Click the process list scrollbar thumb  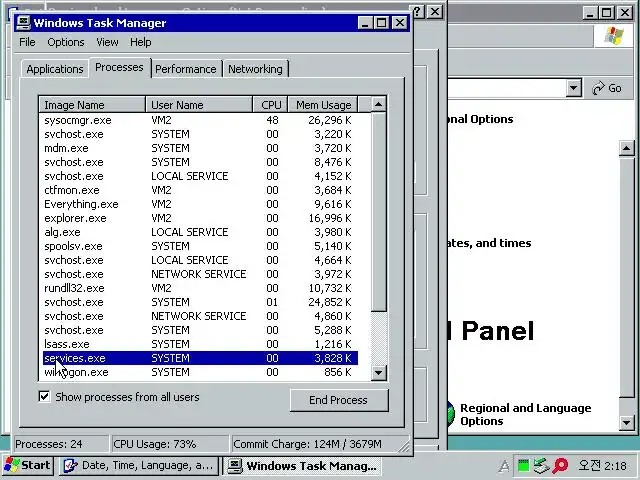coord(378,212)
